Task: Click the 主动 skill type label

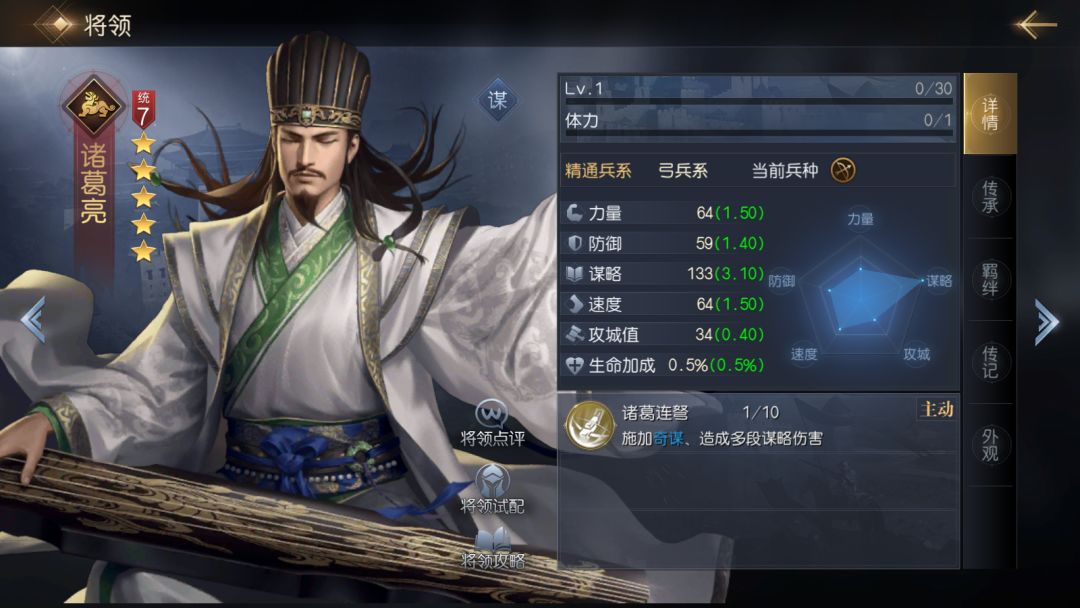Action: (x=937, y=410)
